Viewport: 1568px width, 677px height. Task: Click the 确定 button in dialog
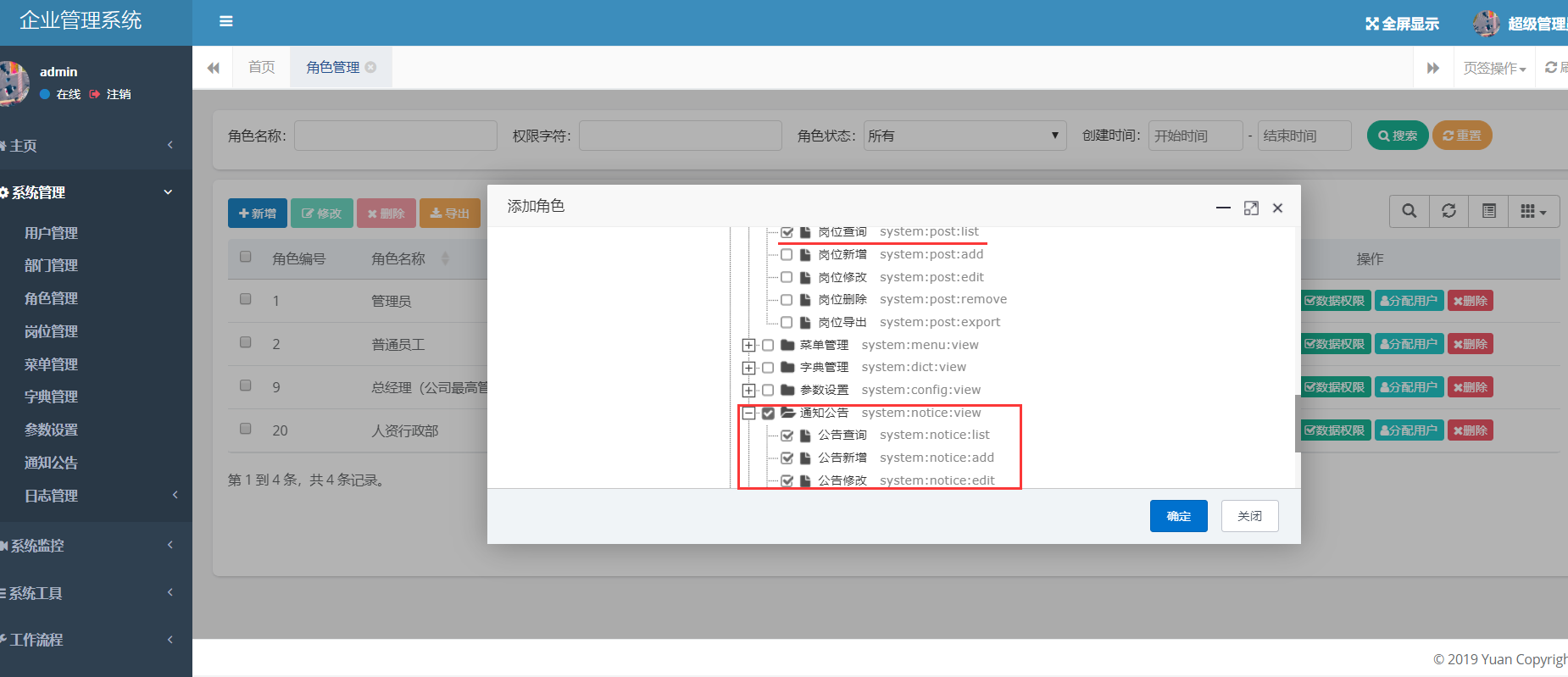click(1178, 516)
